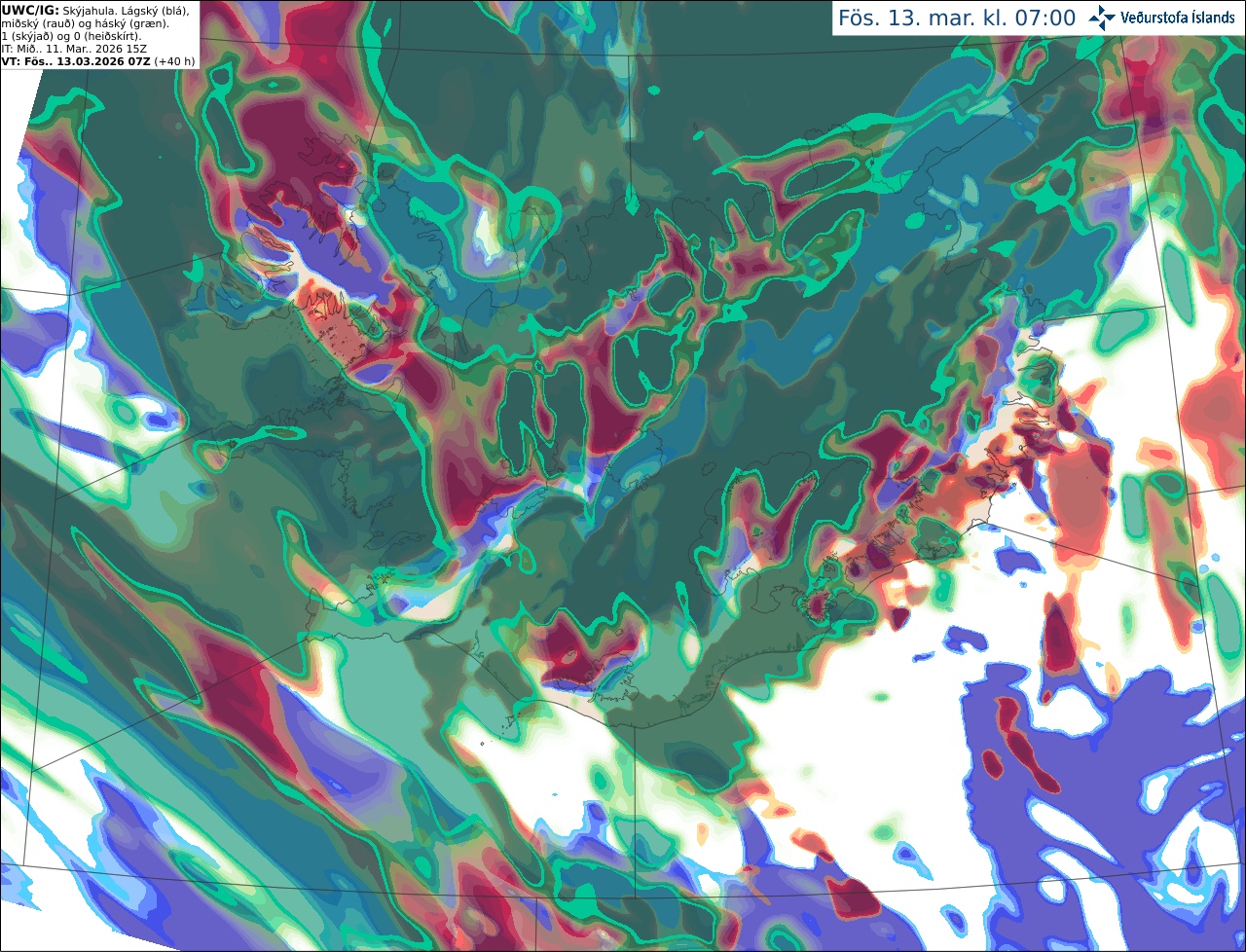Click the '1 (skýjað) og 0 (heiðskírt).' line
This screenshot has height=952, width=1246.
pyautogui.click(x=71, y=36)
